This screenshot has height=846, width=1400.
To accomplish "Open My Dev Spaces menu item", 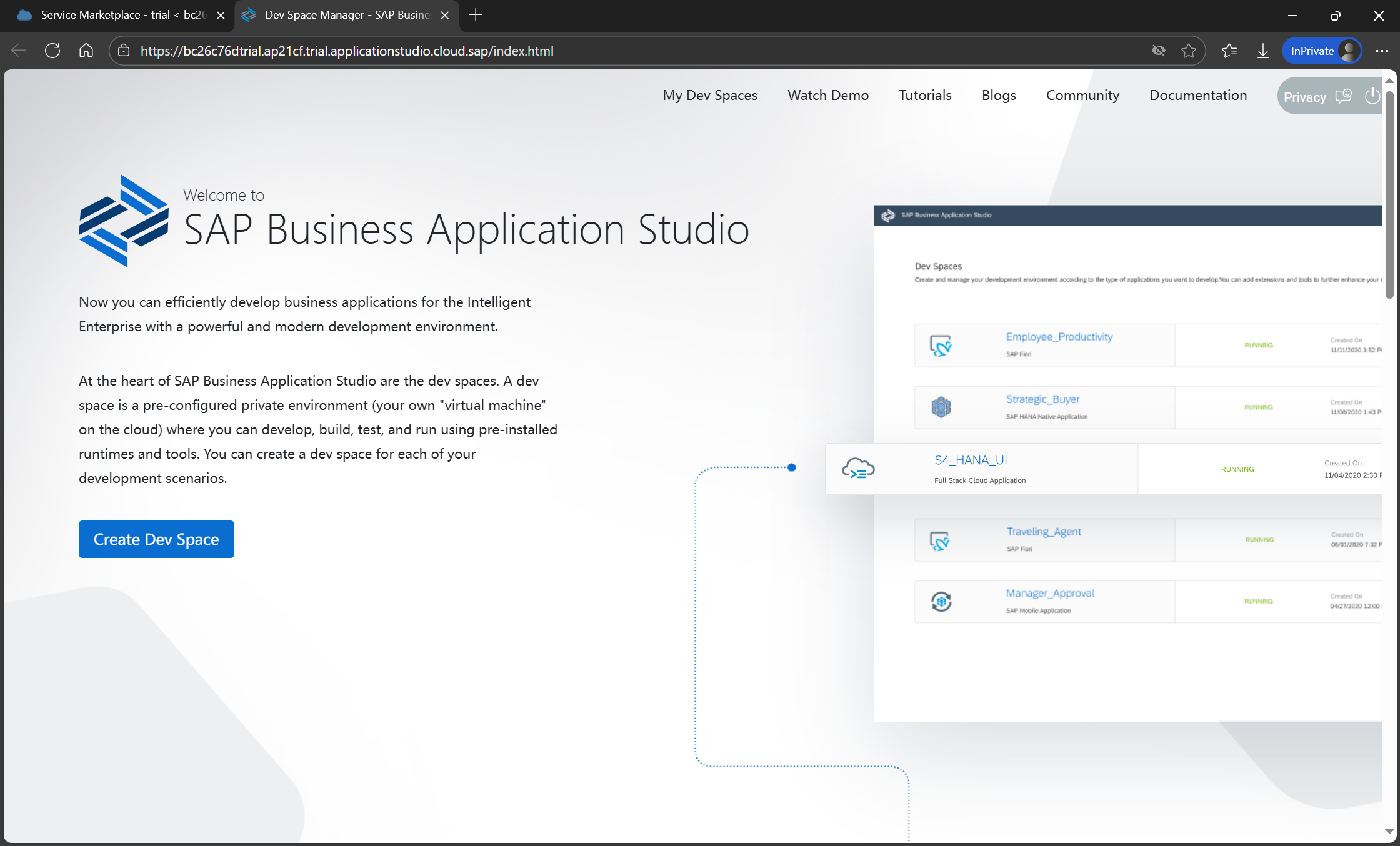I will [x=710, y=95].
